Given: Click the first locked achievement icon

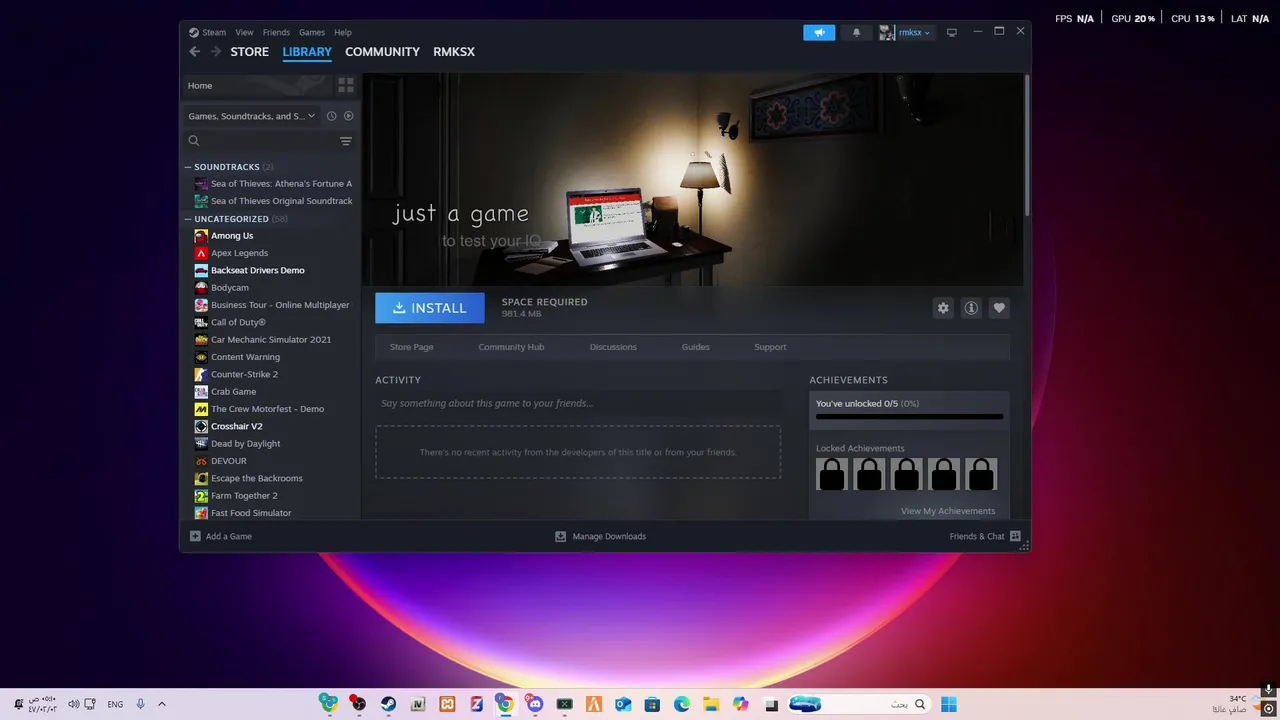Looking at the screenshot, I should click(832, 474).
